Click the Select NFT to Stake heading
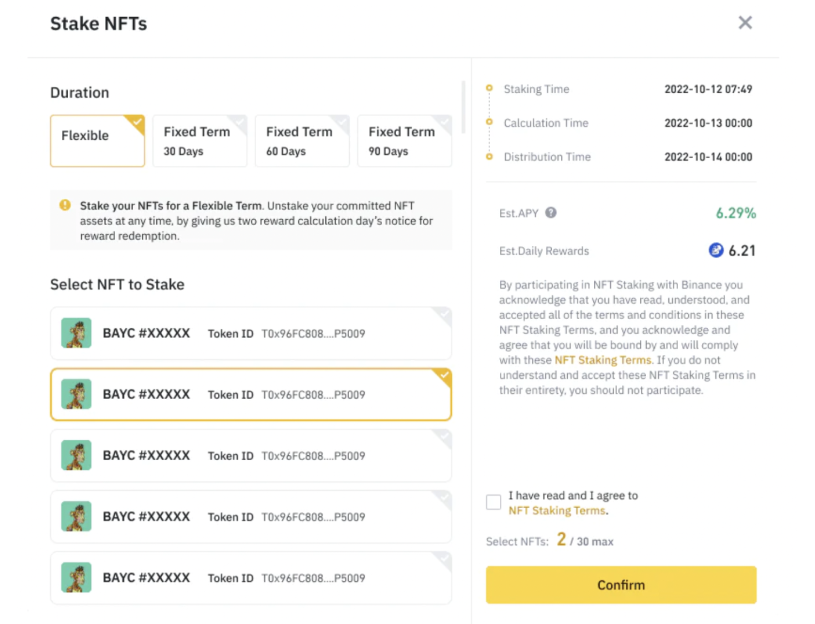Image resolution: width=815 pixels, height=624 pixels. 117,285
